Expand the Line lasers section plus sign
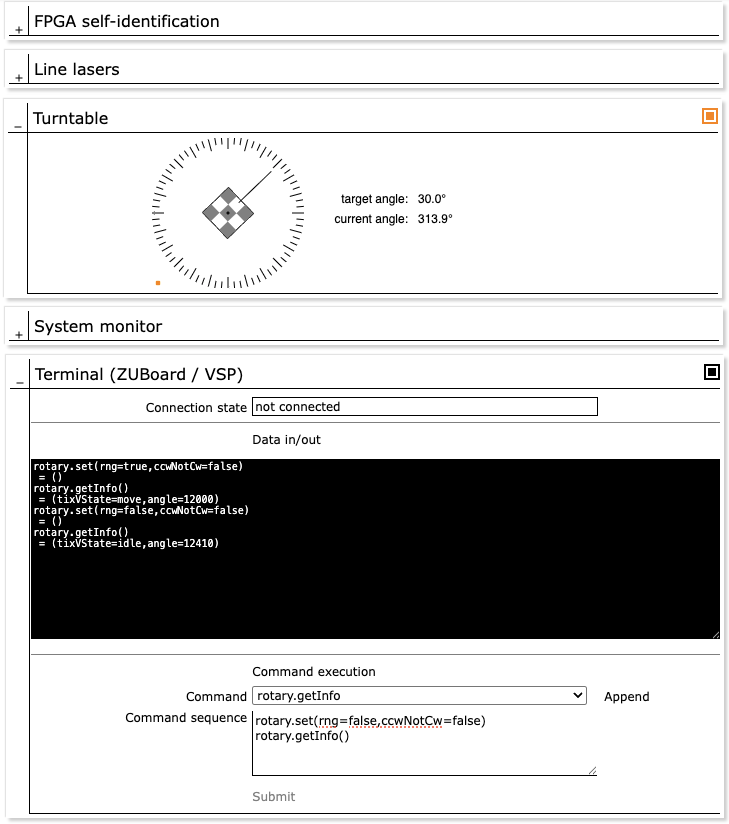Viewport: 729px width, 824px height. coord(18,78)
